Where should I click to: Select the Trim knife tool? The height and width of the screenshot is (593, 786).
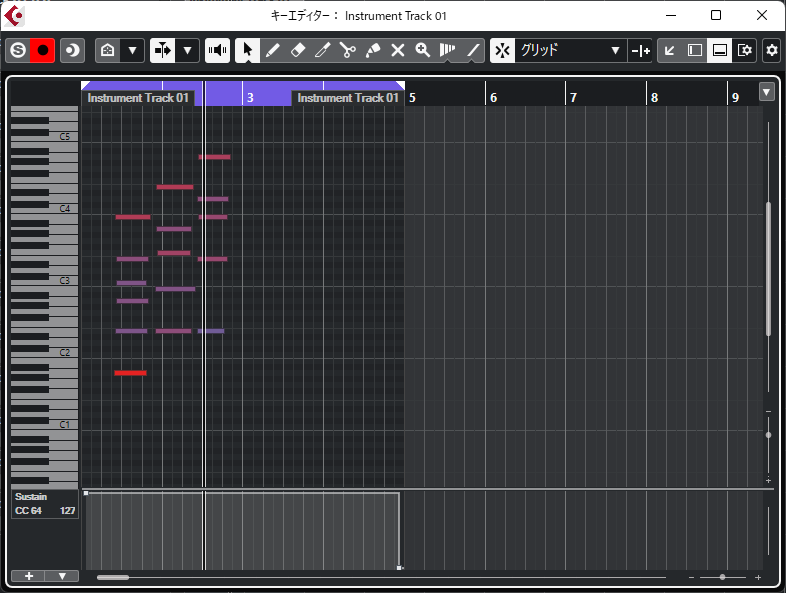[x=322, y=50]
